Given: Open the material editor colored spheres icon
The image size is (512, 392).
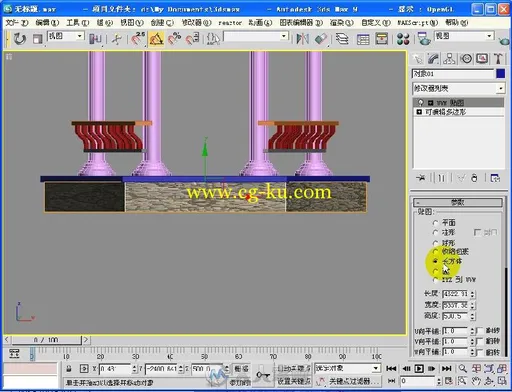Looking at the screenshot, I should (x=403, y=39).
